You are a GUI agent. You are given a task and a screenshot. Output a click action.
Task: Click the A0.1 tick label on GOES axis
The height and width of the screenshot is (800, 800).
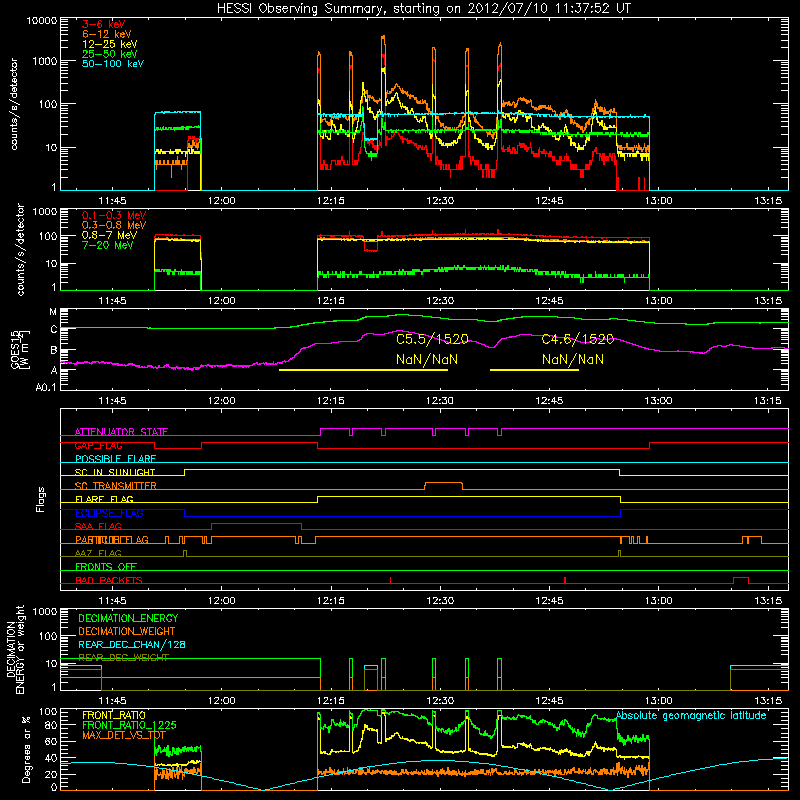pos(46,387)
